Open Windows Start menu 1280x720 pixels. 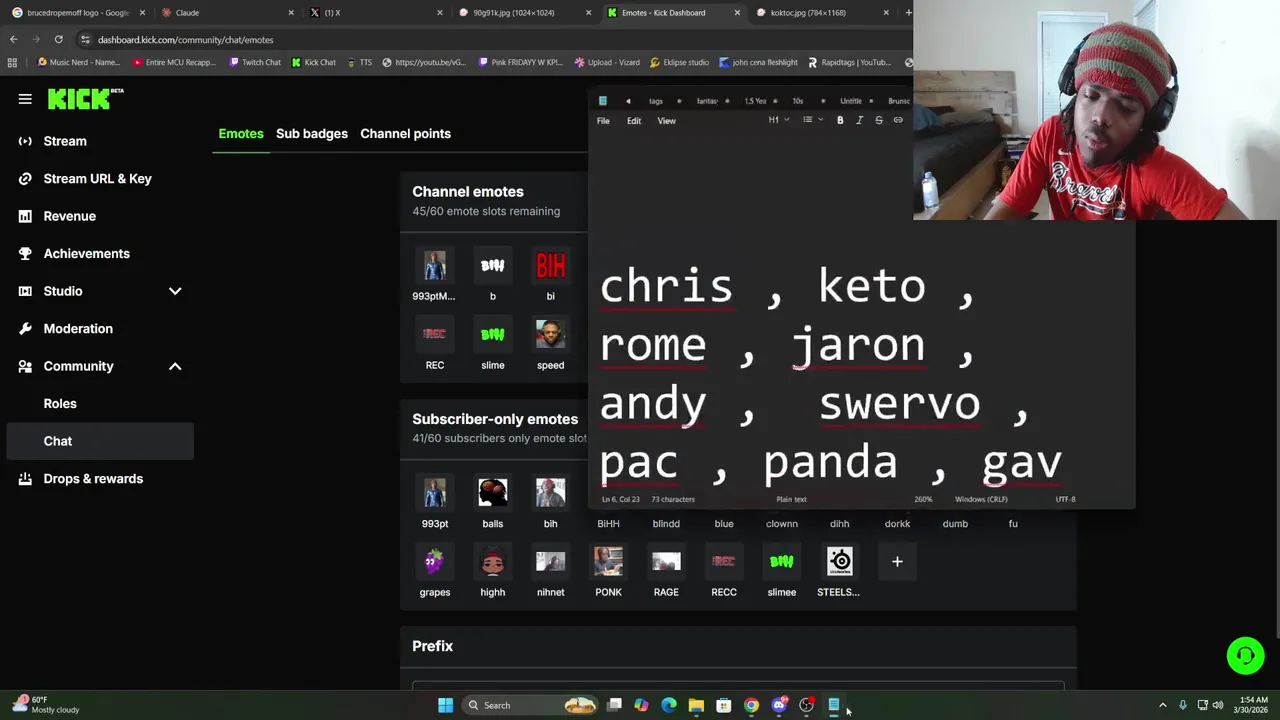coord(445,705)
